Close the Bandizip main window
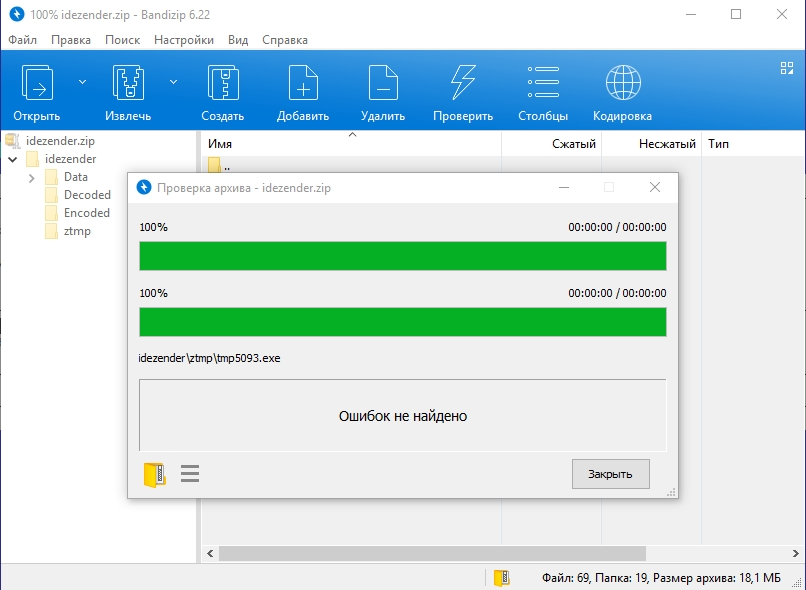 [782, 14]
